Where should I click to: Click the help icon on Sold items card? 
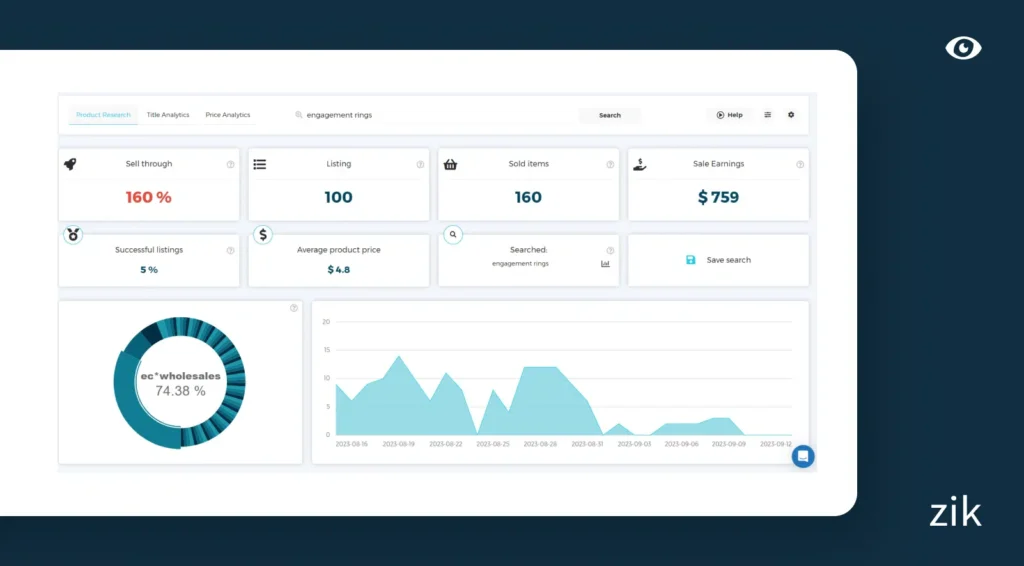pos(610,164)
